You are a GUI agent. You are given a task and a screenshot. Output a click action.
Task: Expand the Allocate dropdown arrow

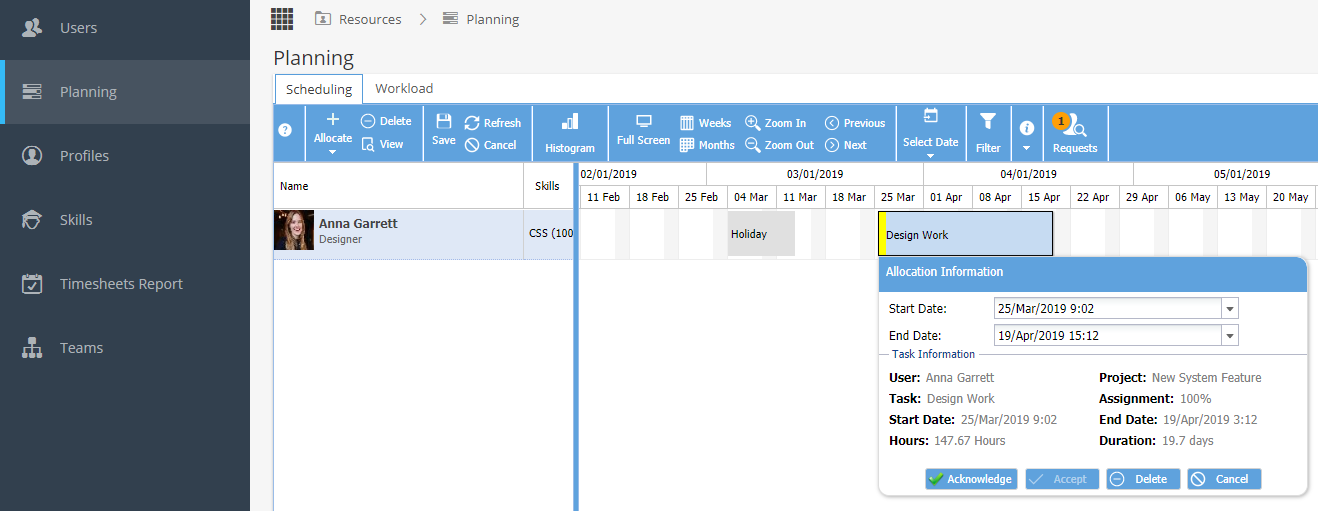(x=333, y=154)
